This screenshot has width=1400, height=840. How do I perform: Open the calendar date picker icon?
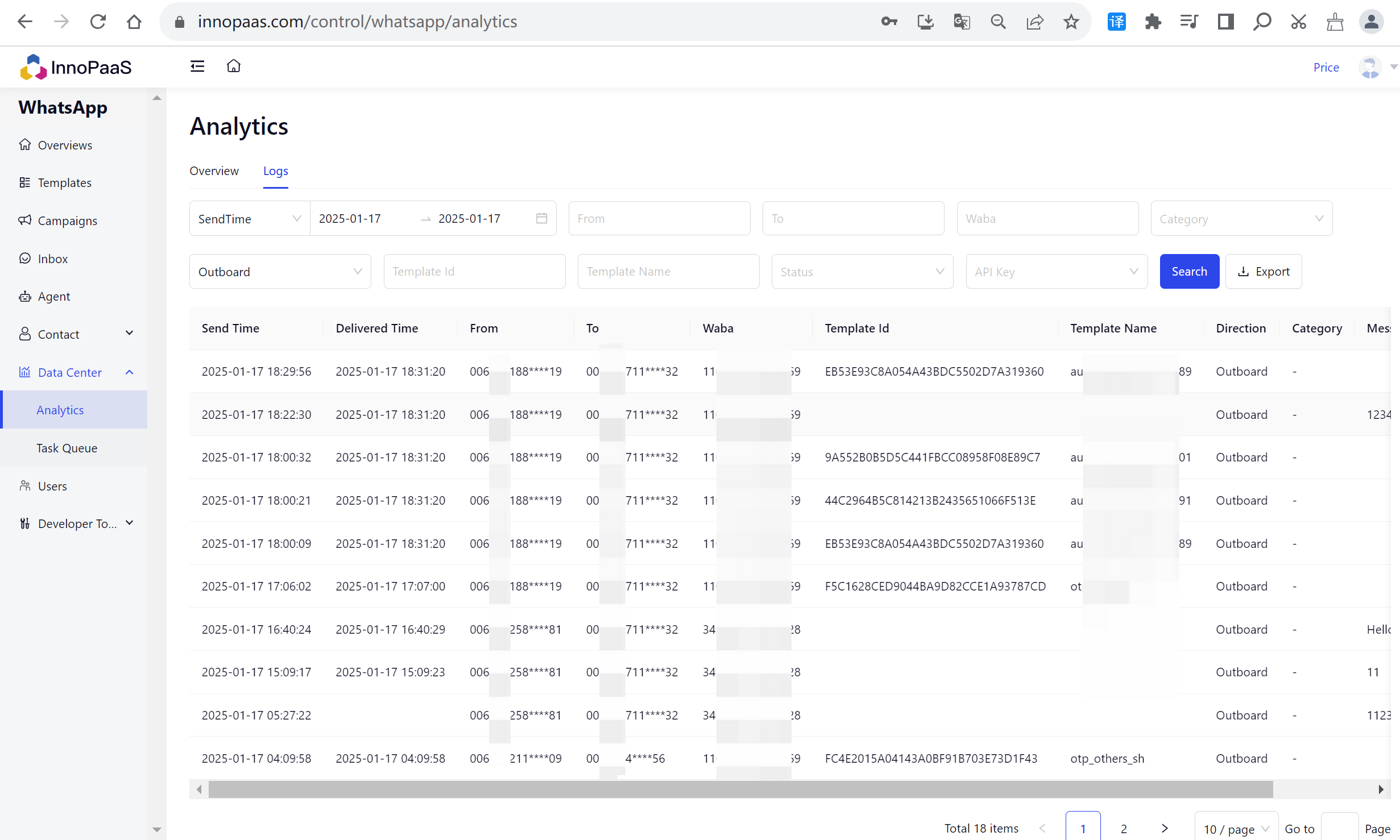coord(541,218)
